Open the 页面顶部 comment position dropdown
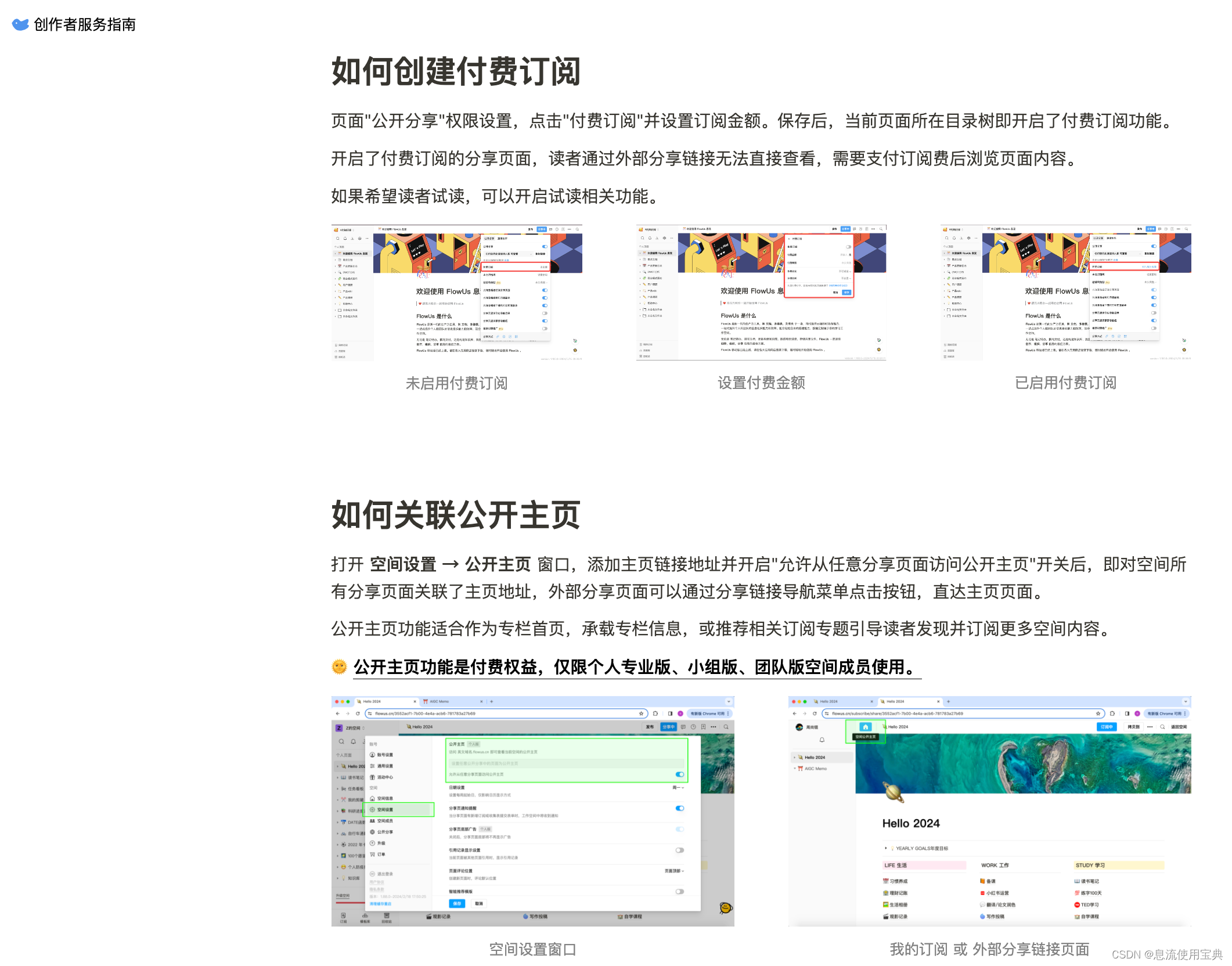 pyautogui.click(x=674, y=871)
